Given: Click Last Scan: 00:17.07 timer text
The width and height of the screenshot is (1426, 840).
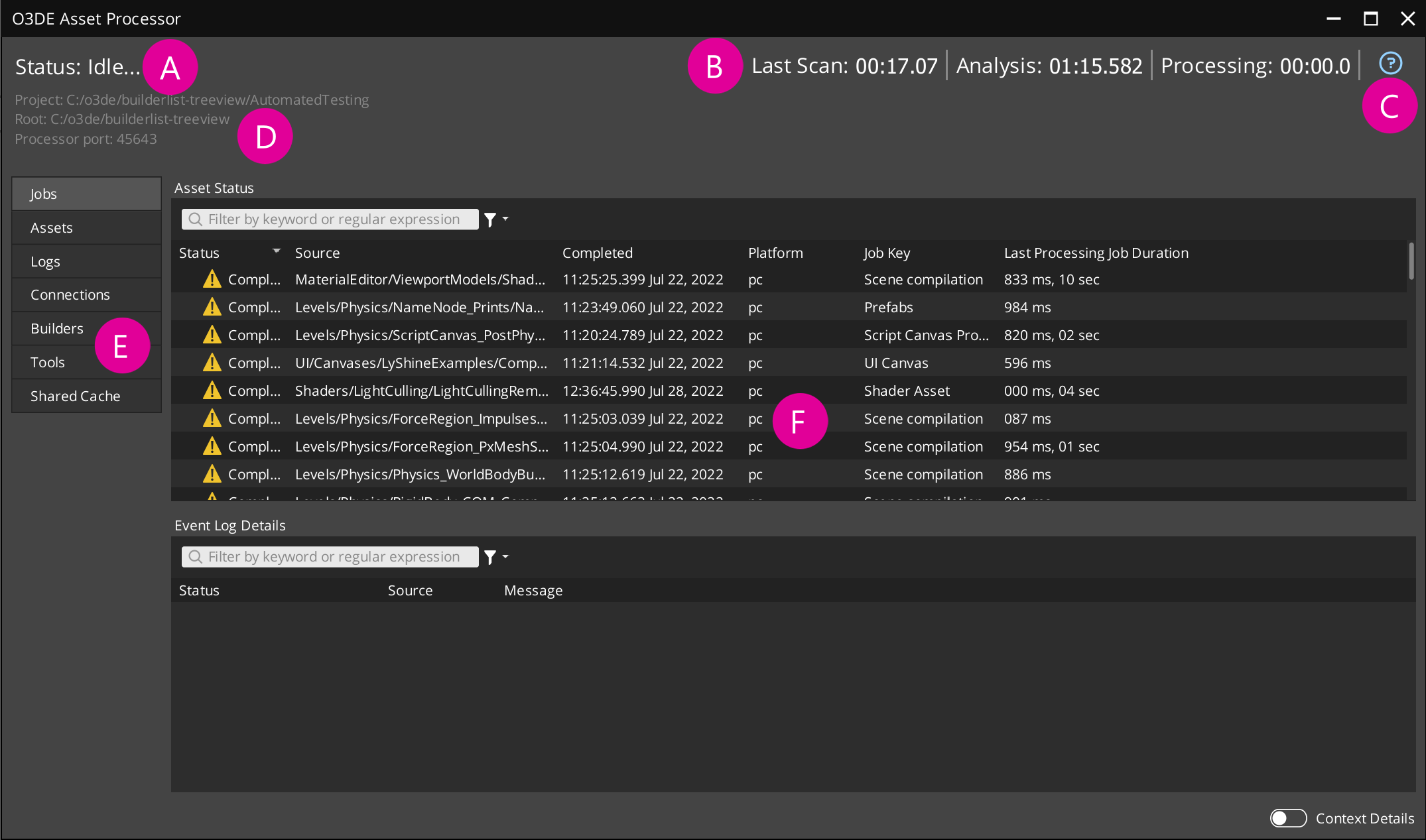Looking at the screenshot, I should (x=844, y=66).
